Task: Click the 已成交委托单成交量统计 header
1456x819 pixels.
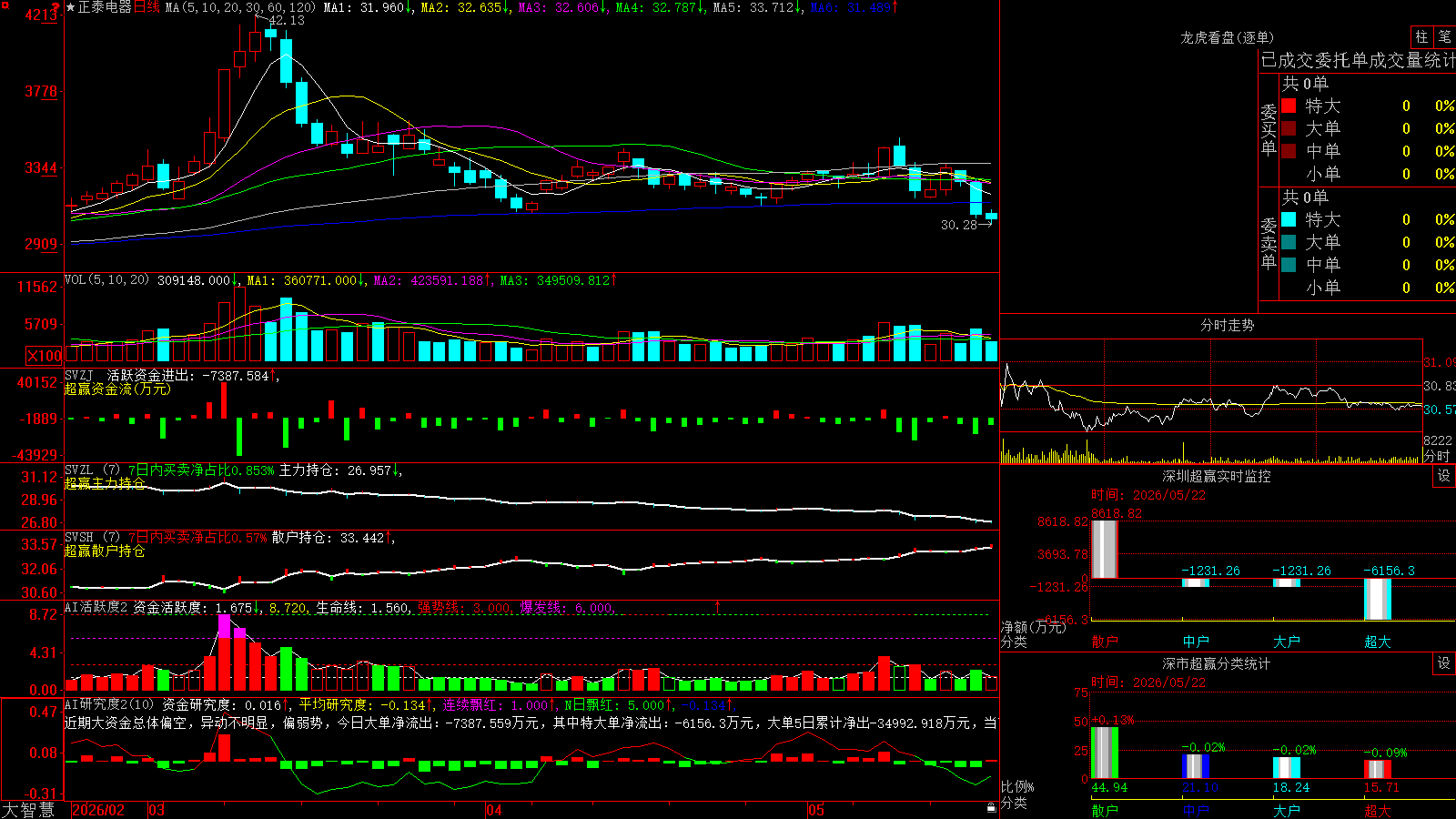Action: point(1358,60)
